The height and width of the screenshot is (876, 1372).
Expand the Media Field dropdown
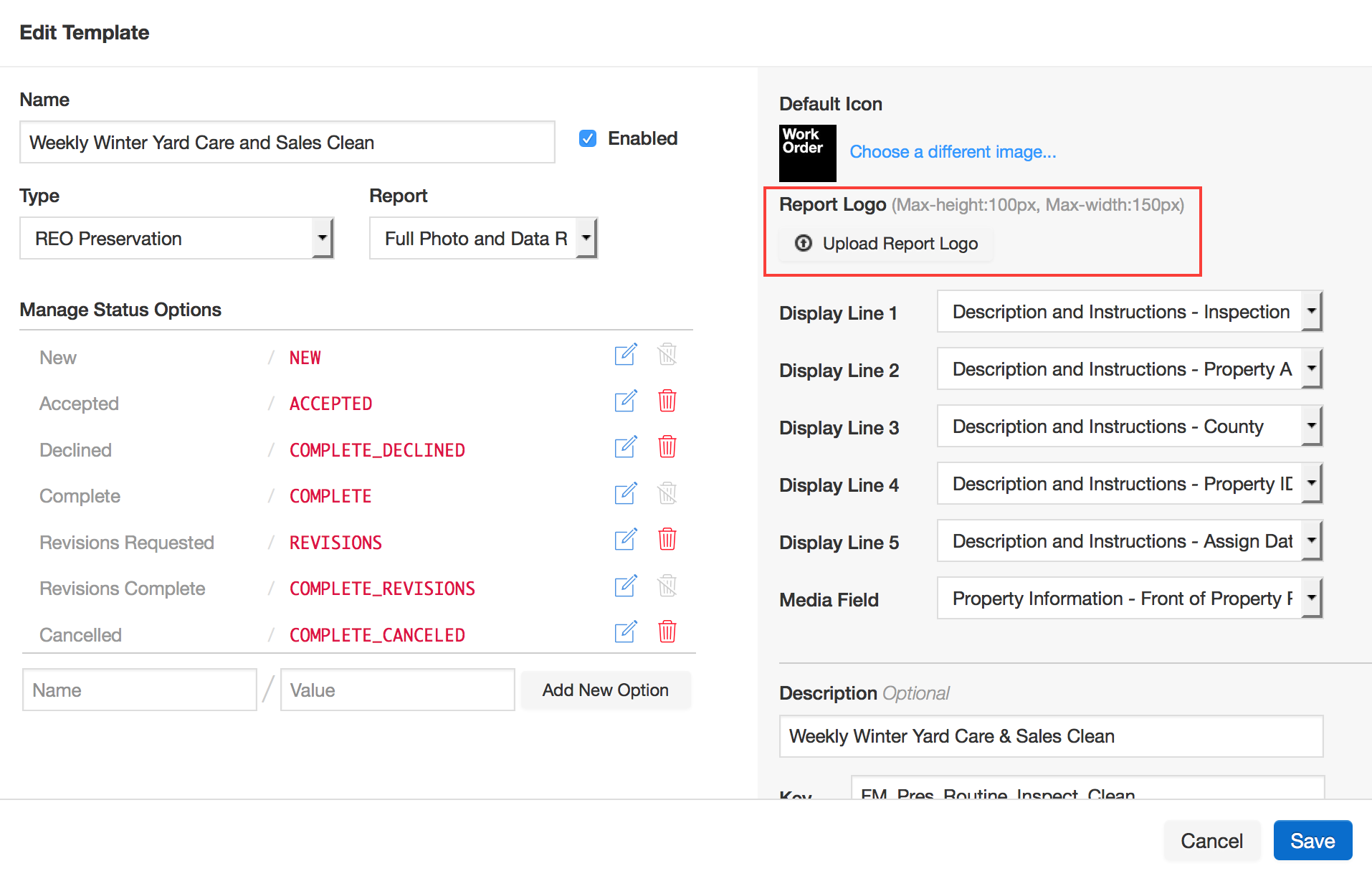pyautogui.click(x=1129, y=599)
